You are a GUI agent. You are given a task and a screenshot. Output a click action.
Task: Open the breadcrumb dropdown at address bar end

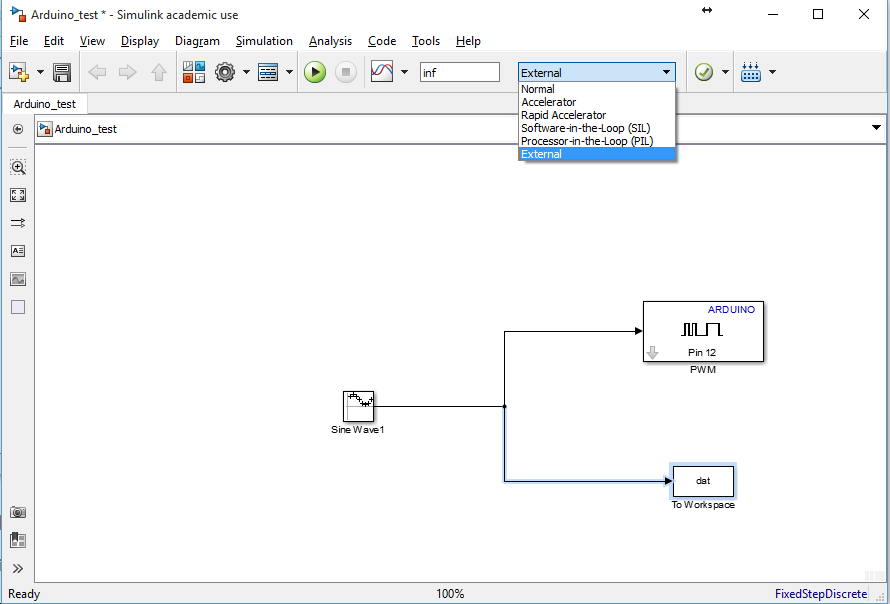[x=875, y=128]
